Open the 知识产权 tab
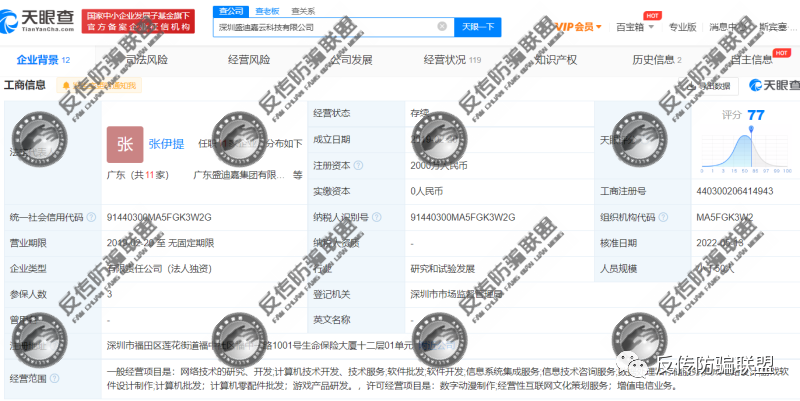 [x=556, y=60]
